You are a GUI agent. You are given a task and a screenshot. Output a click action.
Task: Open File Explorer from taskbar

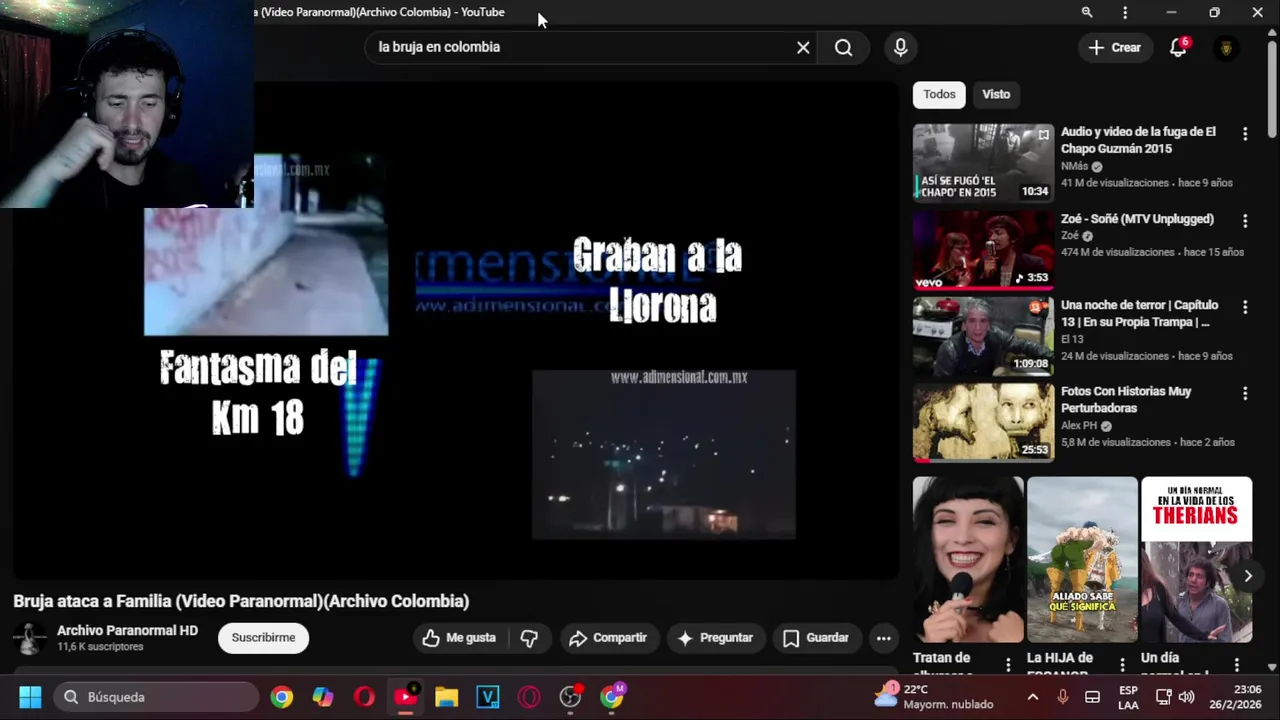(x=446, y=697)
